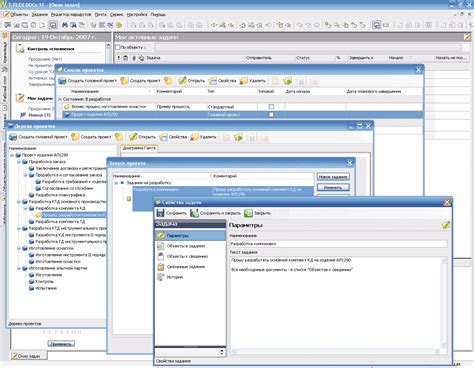Collapse Разработка КТД основного производства node
The width and height of the screenshot is (474, 368).
[19, 202]
